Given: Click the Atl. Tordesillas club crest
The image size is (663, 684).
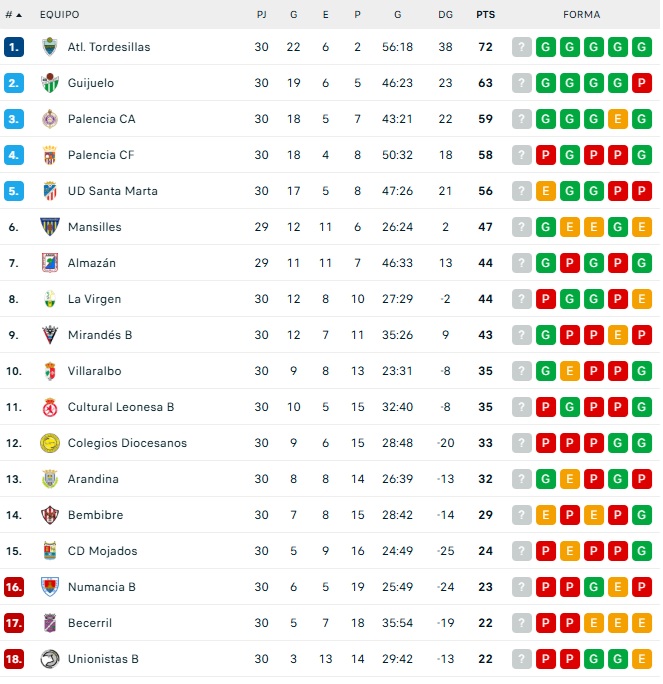Looking at the screenshot, I should 49,47.
